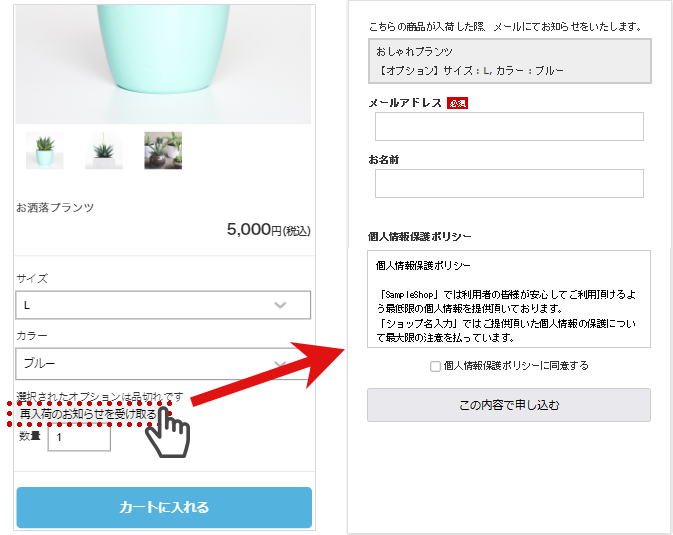Focus the お名前 input field
673x535 pixels.
pos(509,183)
